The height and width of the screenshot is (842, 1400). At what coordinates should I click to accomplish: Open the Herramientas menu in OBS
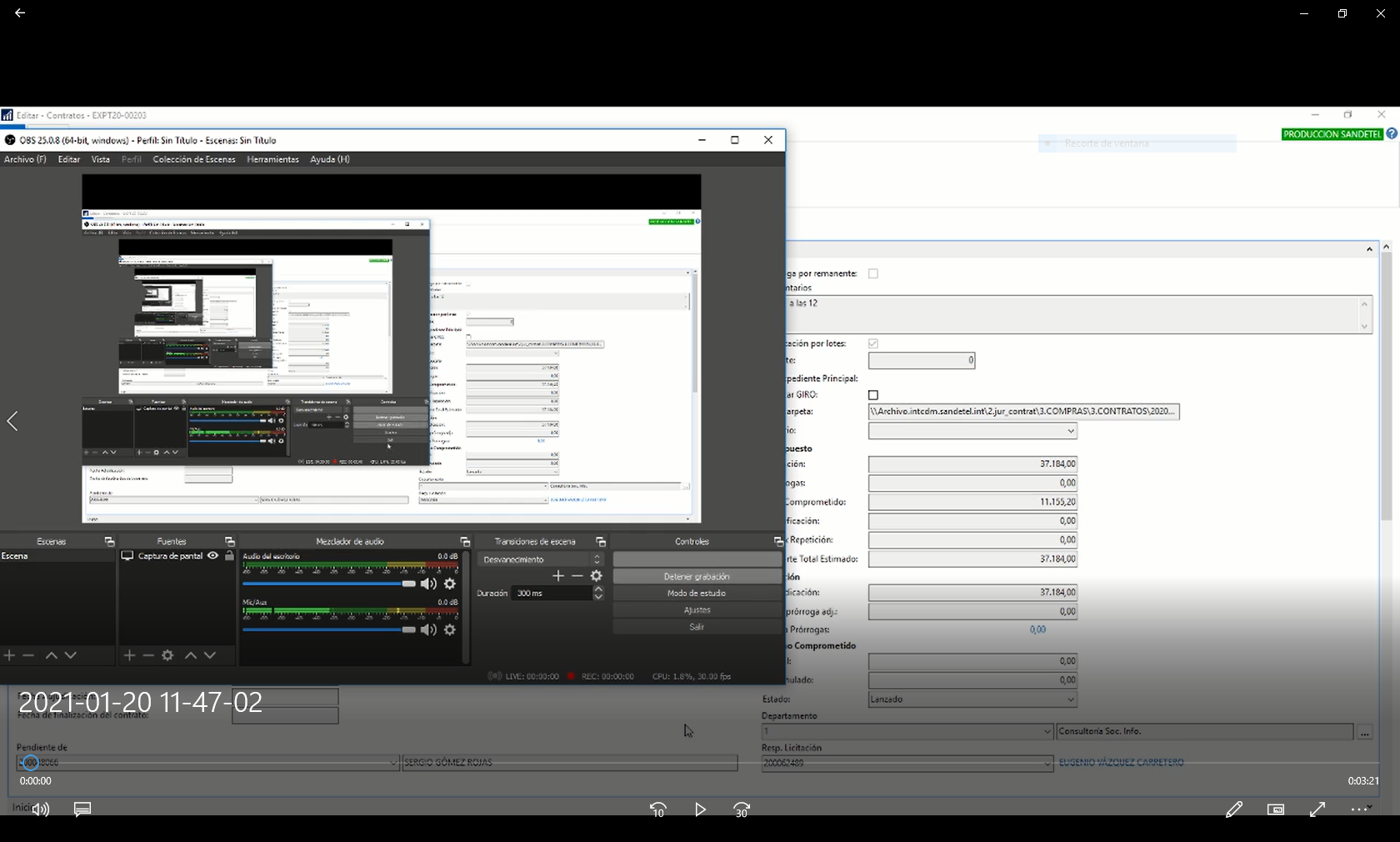pos(272,159)
